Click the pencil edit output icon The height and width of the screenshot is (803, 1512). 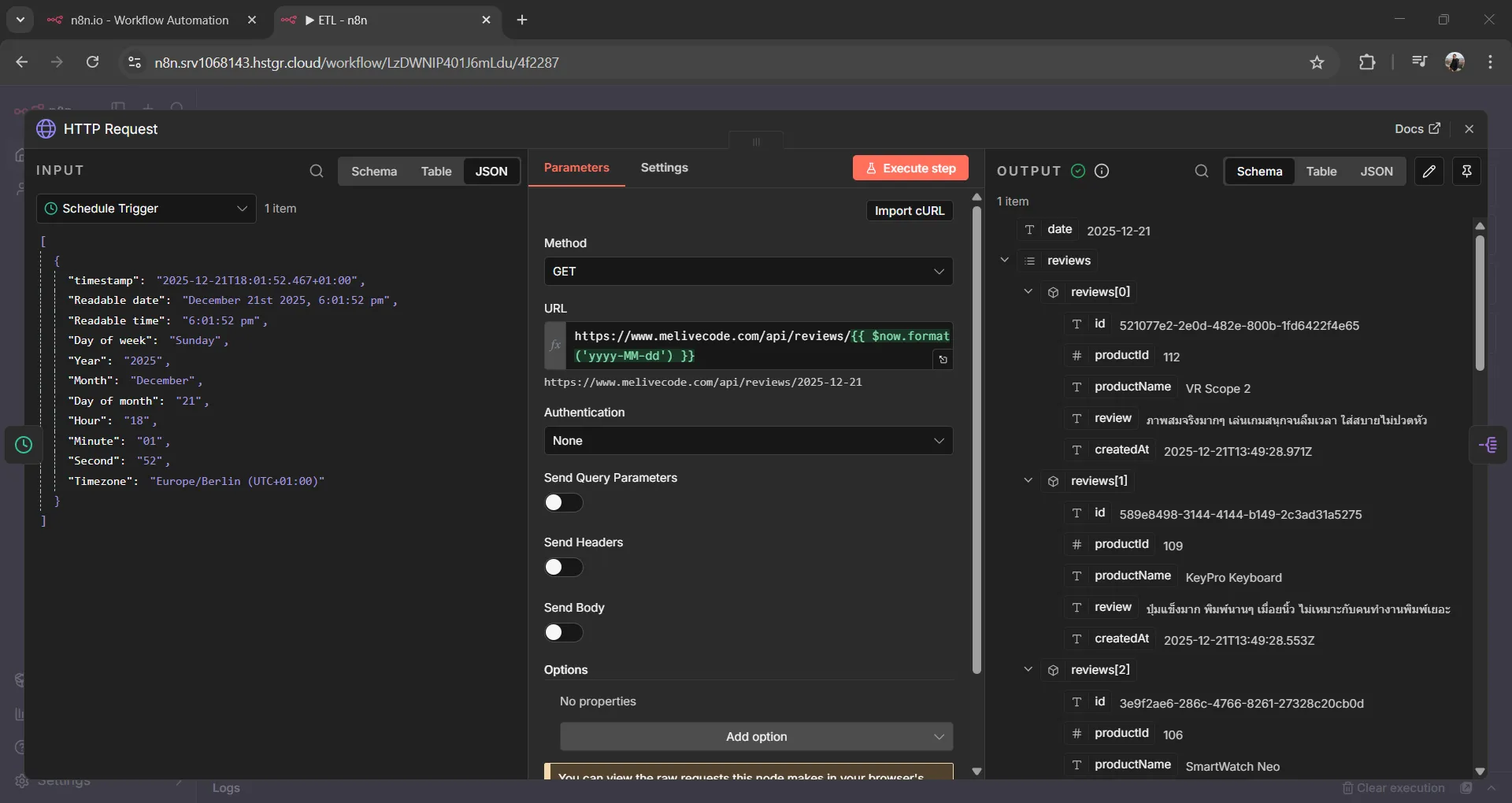click(x=1429, y=171)
